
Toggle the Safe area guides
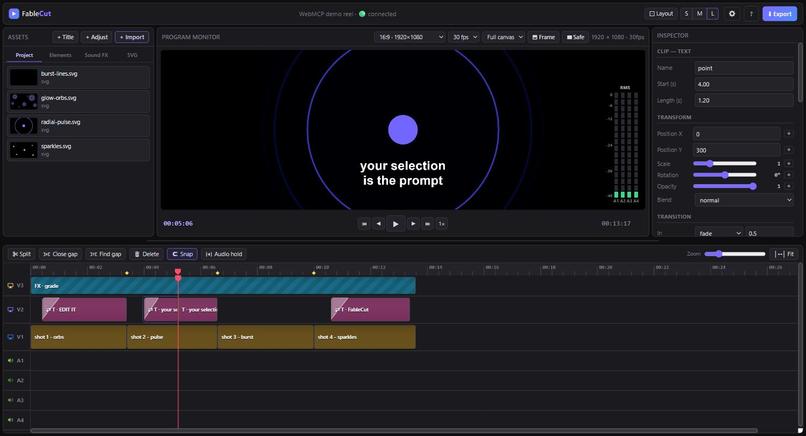tap(575, 37)
